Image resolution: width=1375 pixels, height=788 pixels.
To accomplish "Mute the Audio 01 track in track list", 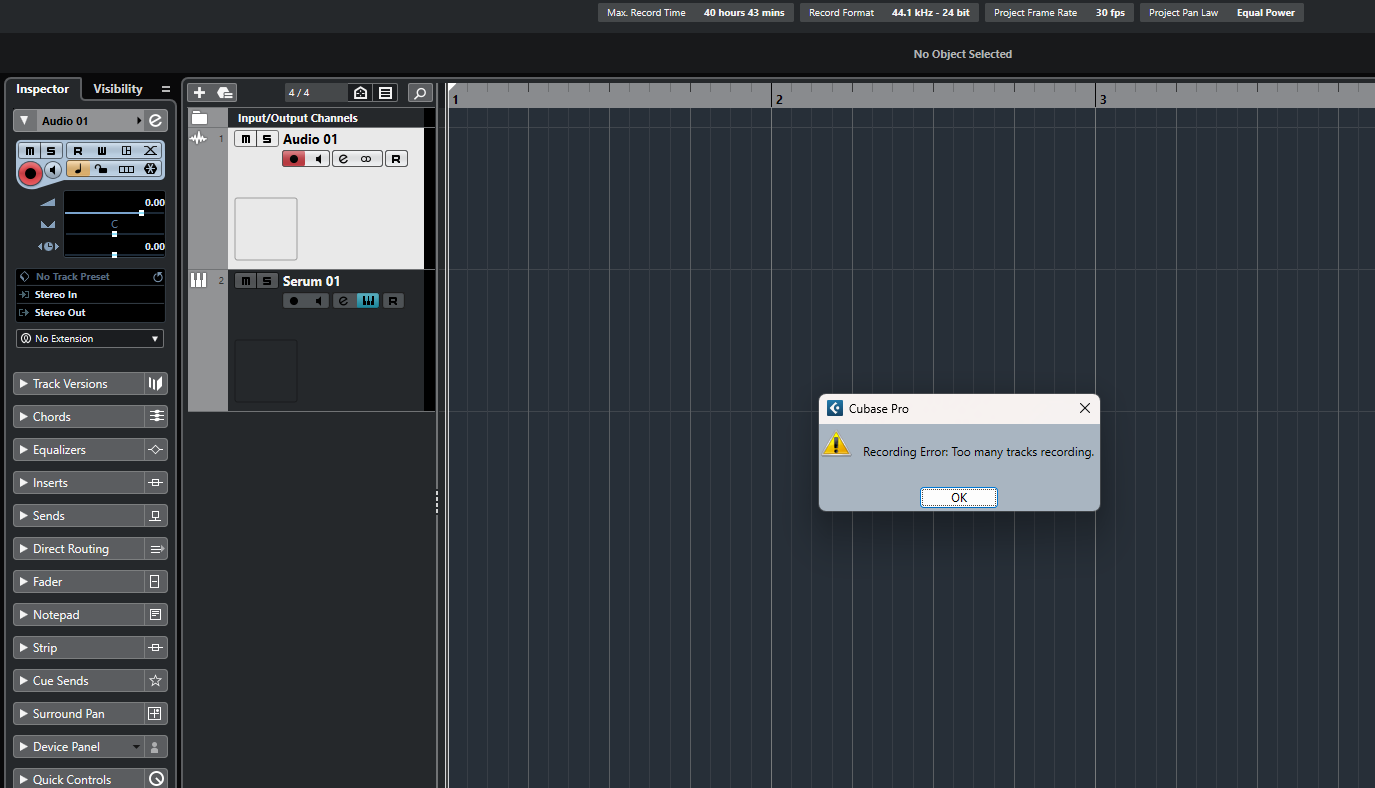I will (x=245, y=139).
